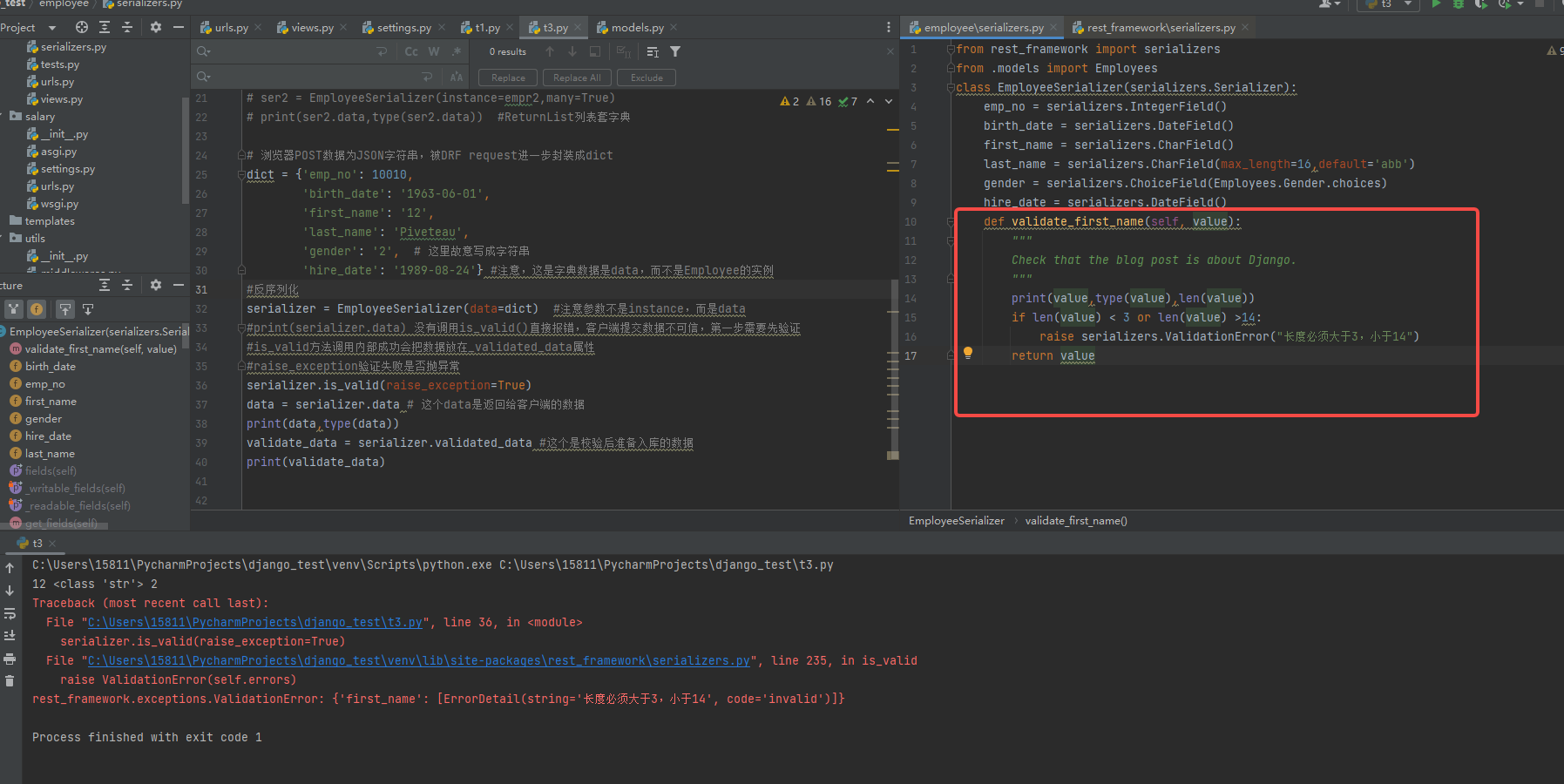Click the Exclude button
The width and height of the screenshot is (1564, 784).
point(647,78)
